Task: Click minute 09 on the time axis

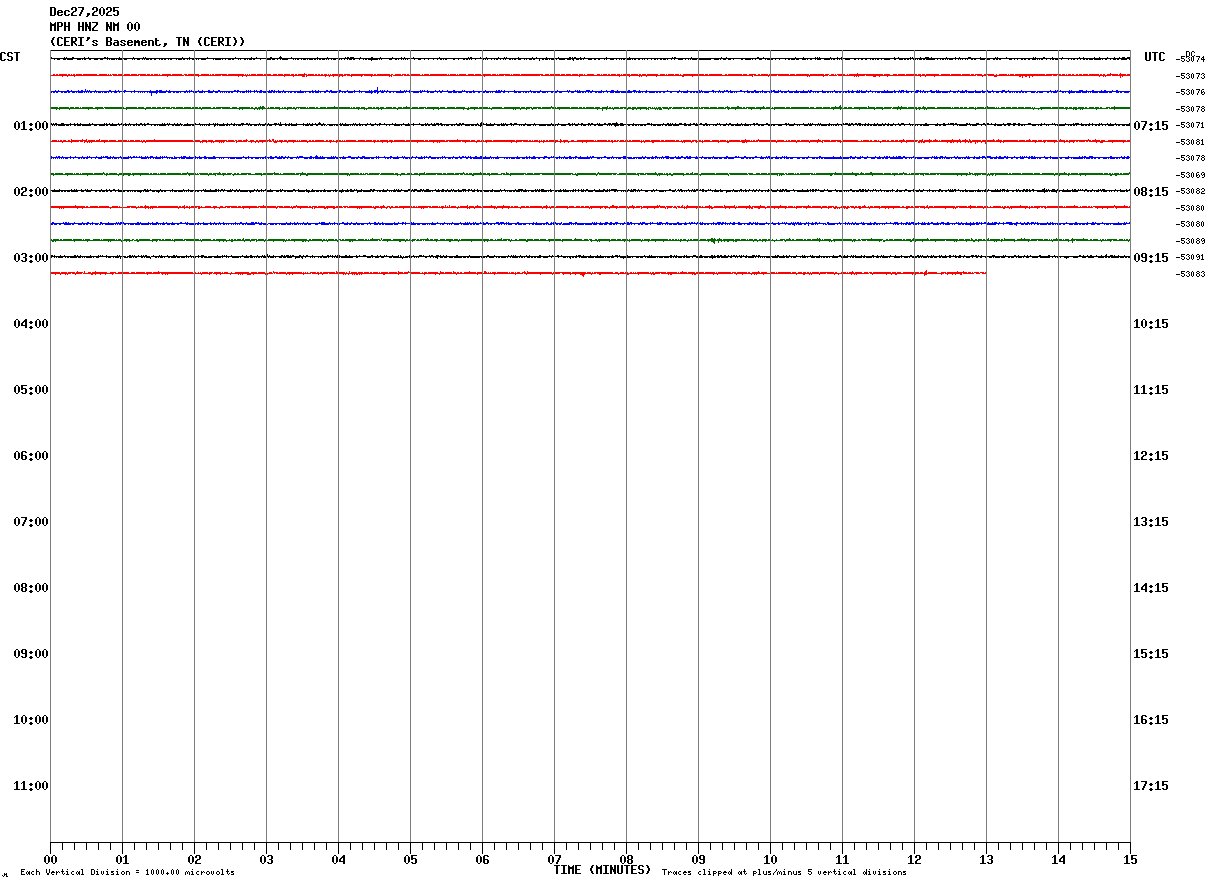Action: click(x=698, y=860)
